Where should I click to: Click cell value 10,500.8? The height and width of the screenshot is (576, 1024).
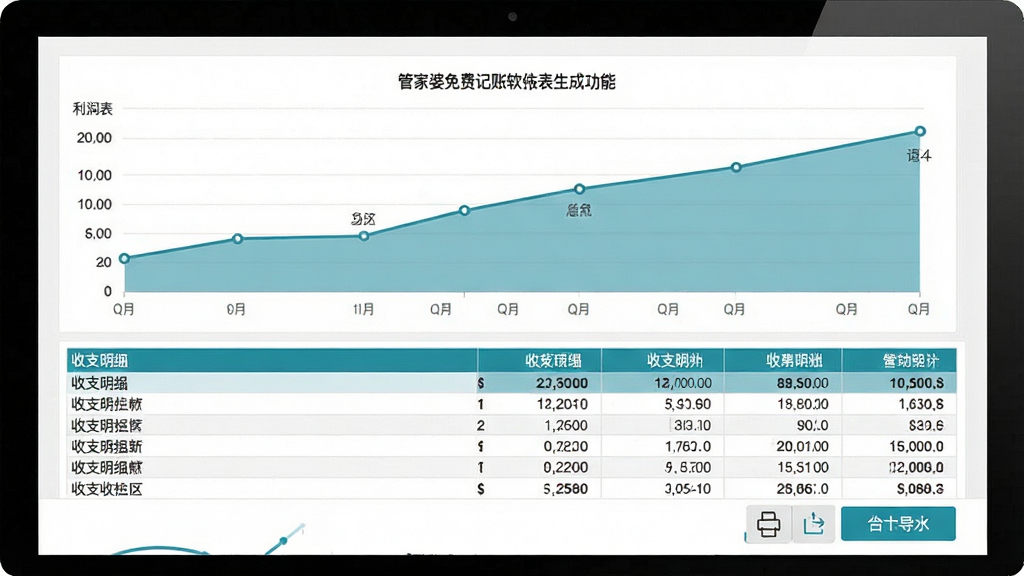[x=917, y=383]
